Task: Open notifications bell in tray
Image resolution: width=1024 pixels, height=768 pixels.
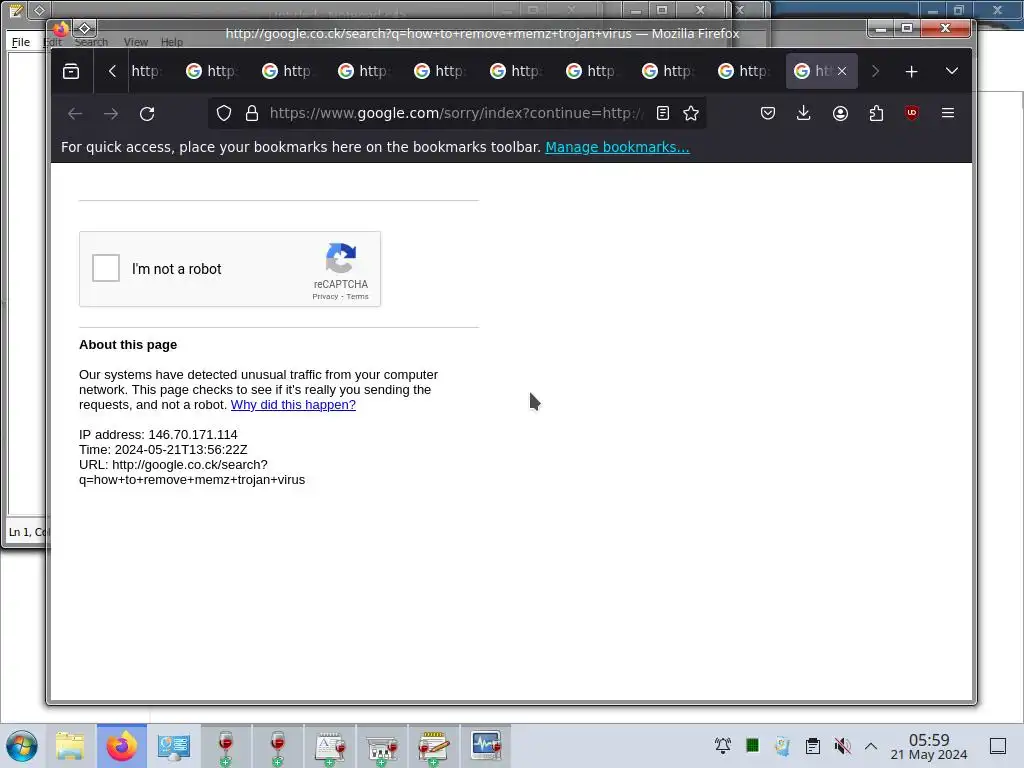Action: (723, 746)
